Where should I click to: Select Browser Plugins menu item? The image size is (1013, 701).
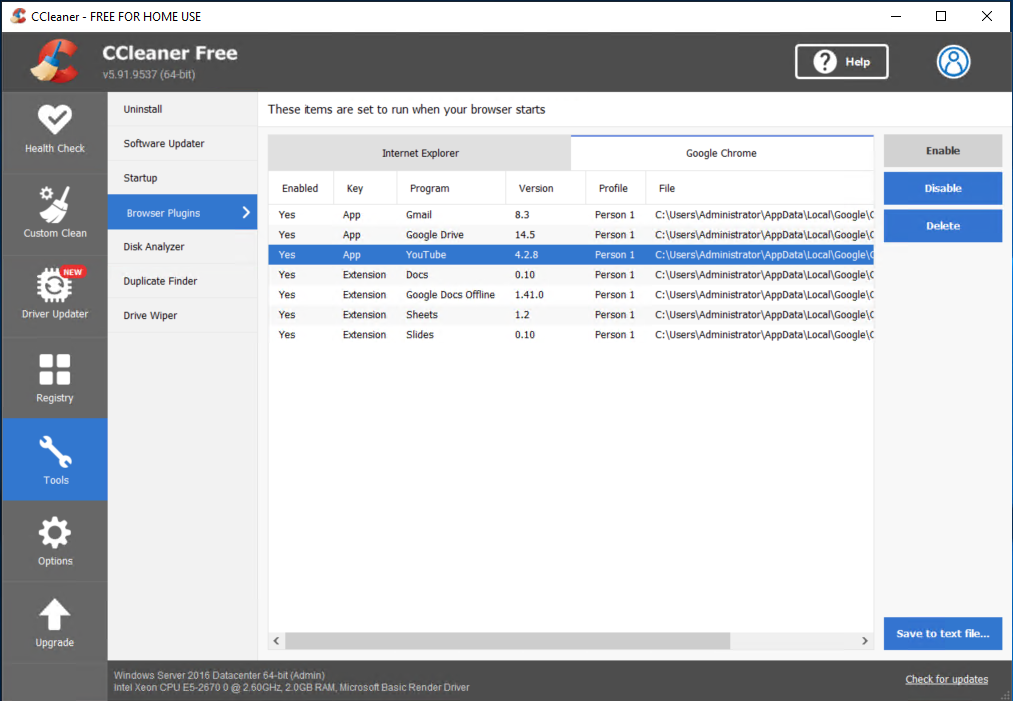182,213
